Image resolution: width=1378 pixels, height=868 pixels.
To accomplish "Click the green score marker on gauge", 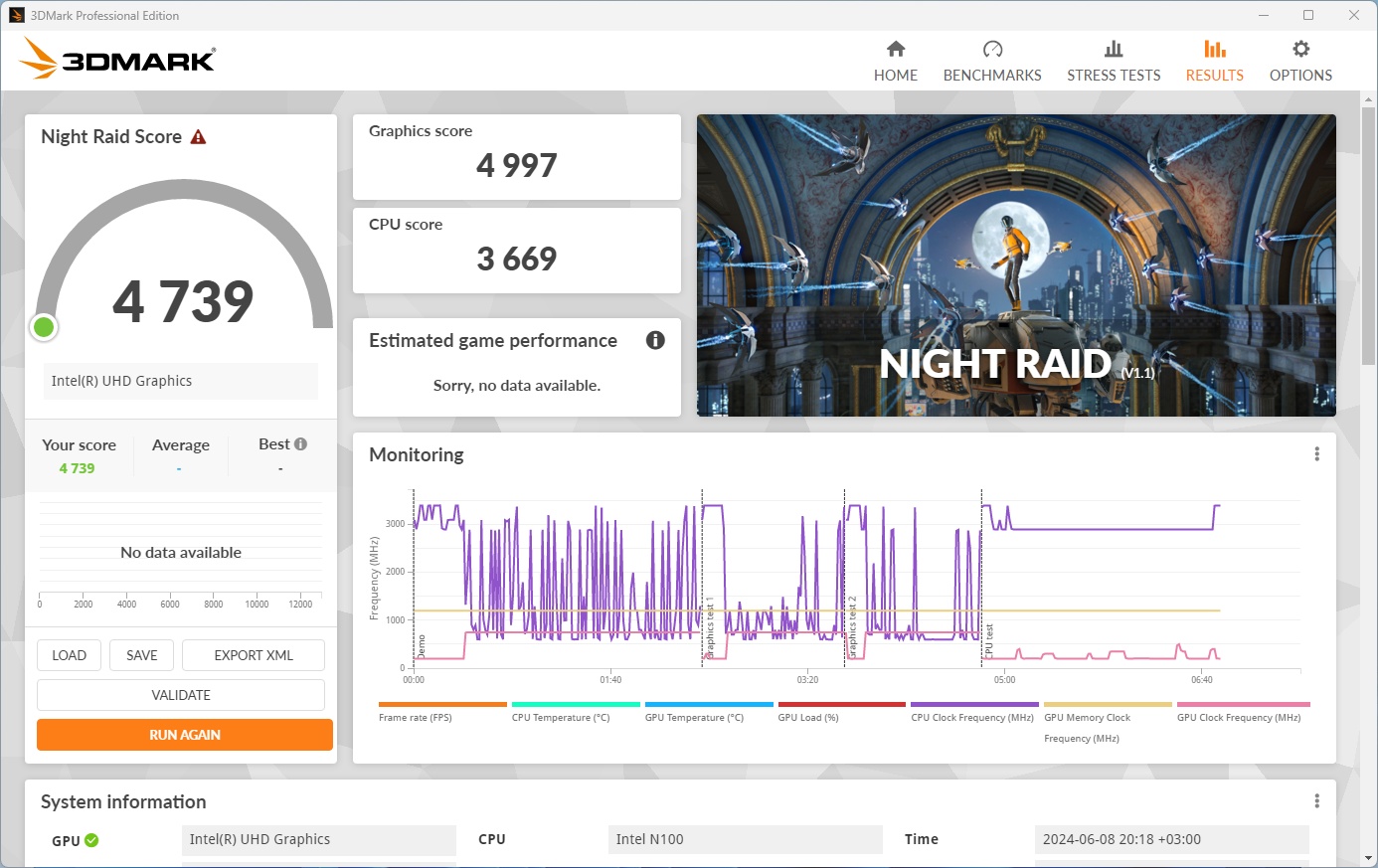I will pyautogui.click(x=44, y=327).
